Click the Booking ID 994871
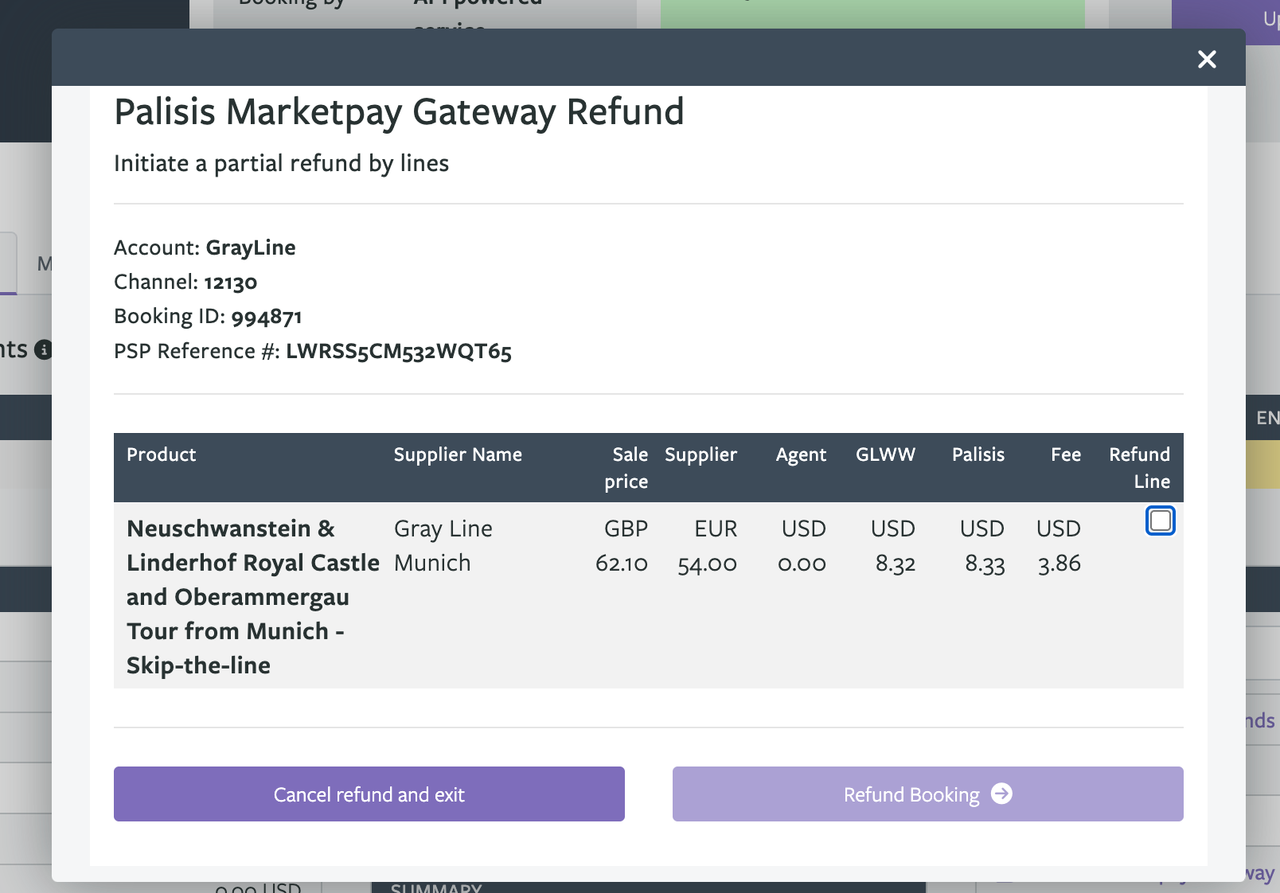This screenshot has height=893, width=1280. coord(267,317)
